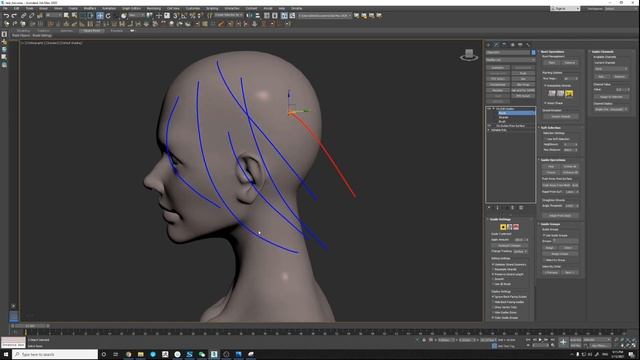This screenshot has height=360, width=640.
Task: Toggle Percent Snap icon
Action: click(192, 16)
